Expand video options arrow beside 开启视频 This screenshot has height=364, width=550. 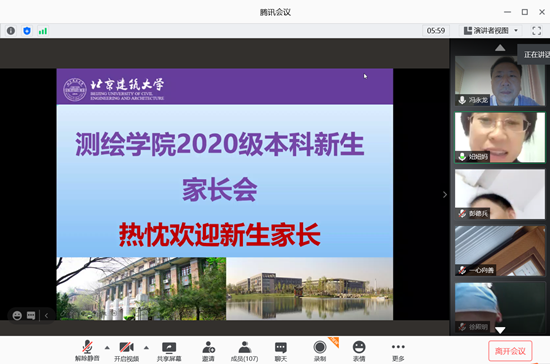pos(146,348)
